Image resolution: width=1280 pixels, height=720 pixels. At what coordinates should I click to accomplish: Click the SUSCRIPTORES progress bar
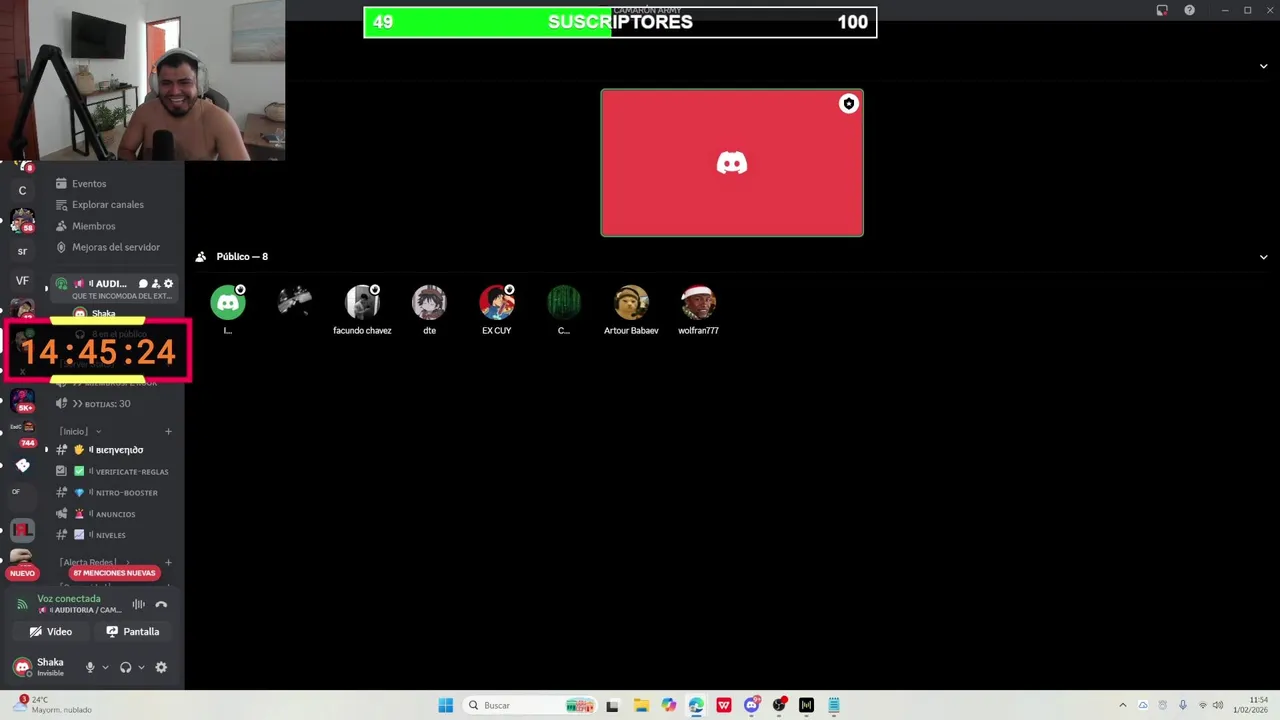pos(620,22)
